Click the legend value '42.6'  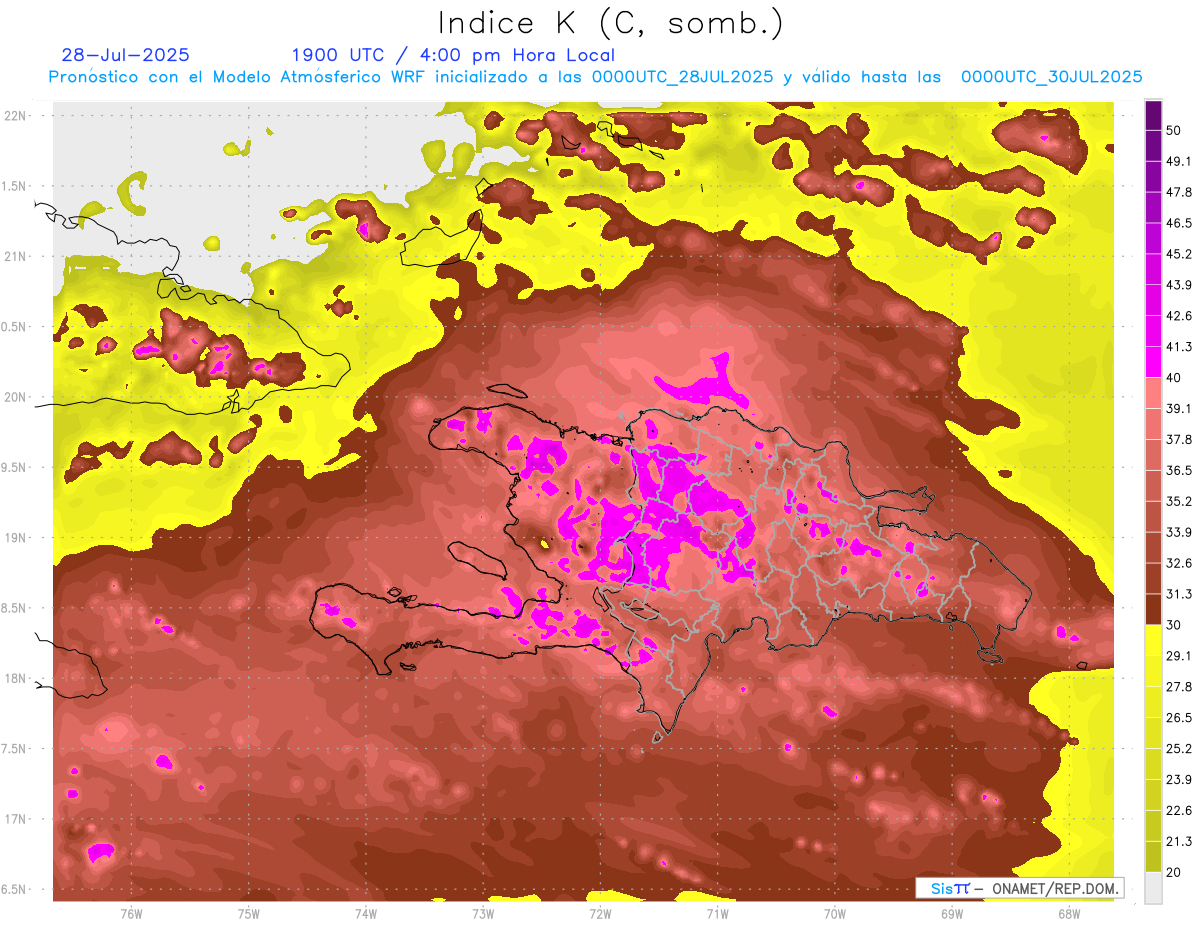(x=1178, y=316)
